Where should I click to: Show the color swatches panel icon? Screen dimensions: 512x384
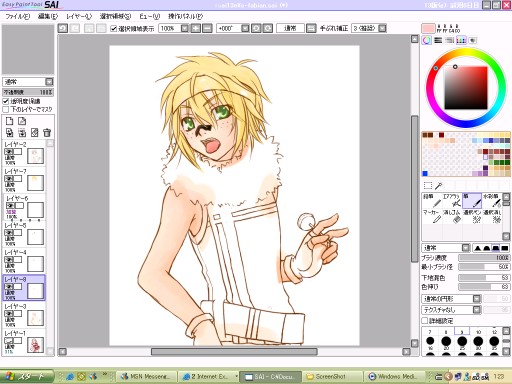[461, 40]
